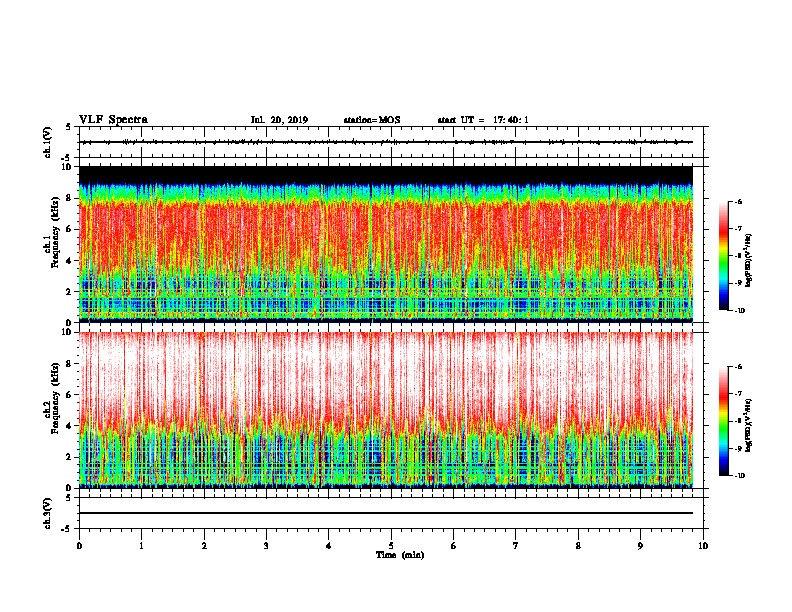Click the "VLF Spectra" plot title
Image resolution: width=792 pixels, height=612 pixels.
coord(113,120)
